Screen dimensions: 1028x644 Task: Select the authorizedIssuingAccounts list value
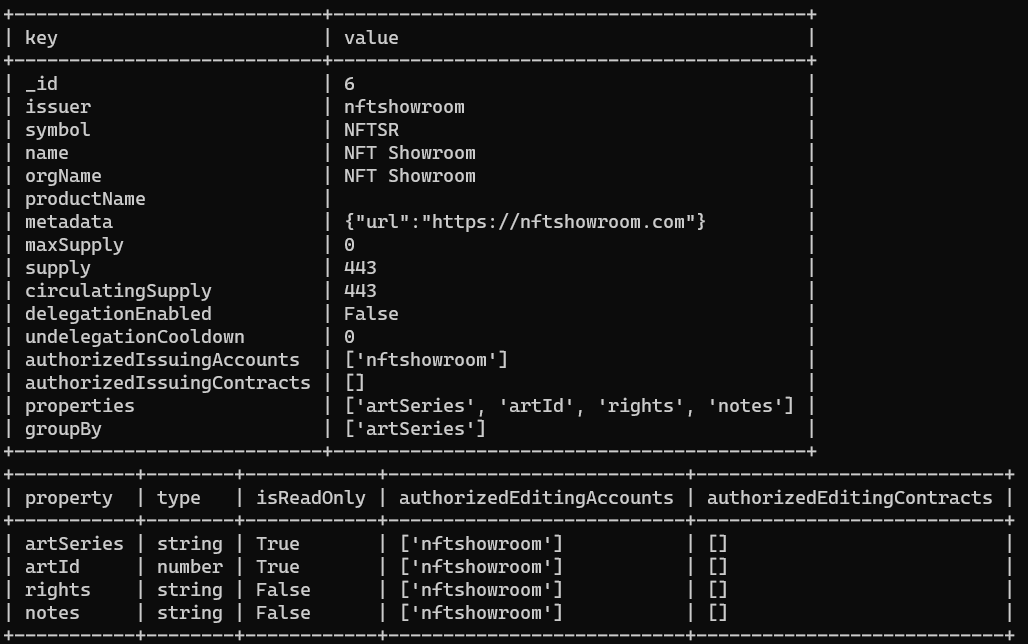[426, 360]
